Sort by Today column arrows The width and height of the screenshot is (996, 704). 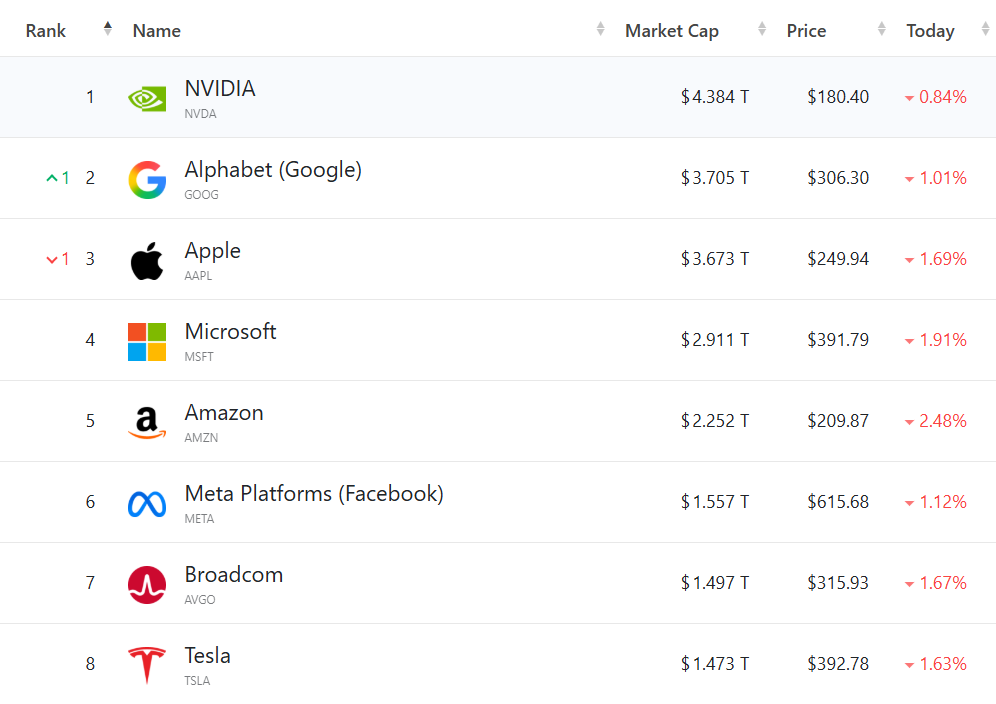[979, 30]
